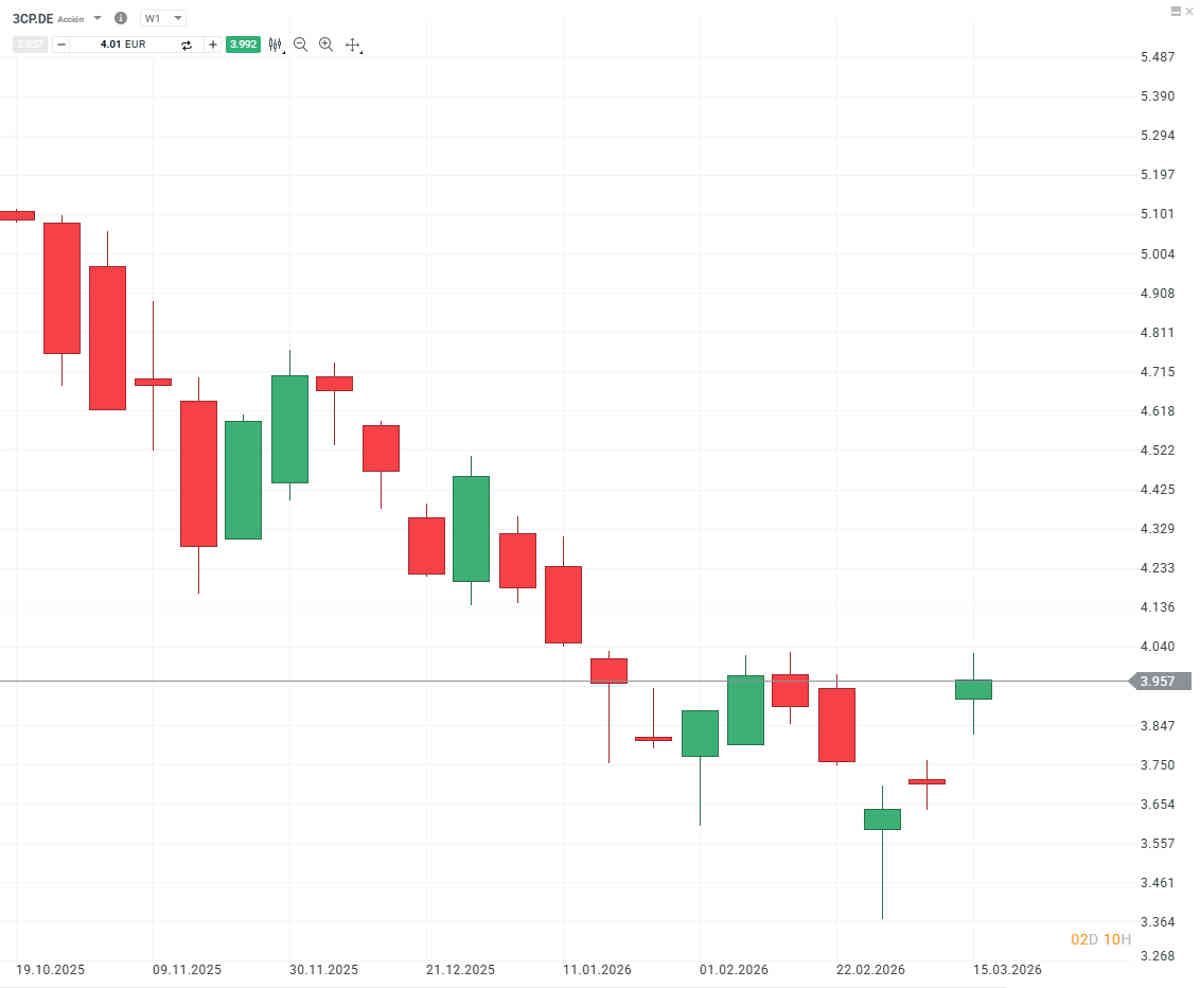
Task: Increase trade volume with plus button
Action: 212,44
